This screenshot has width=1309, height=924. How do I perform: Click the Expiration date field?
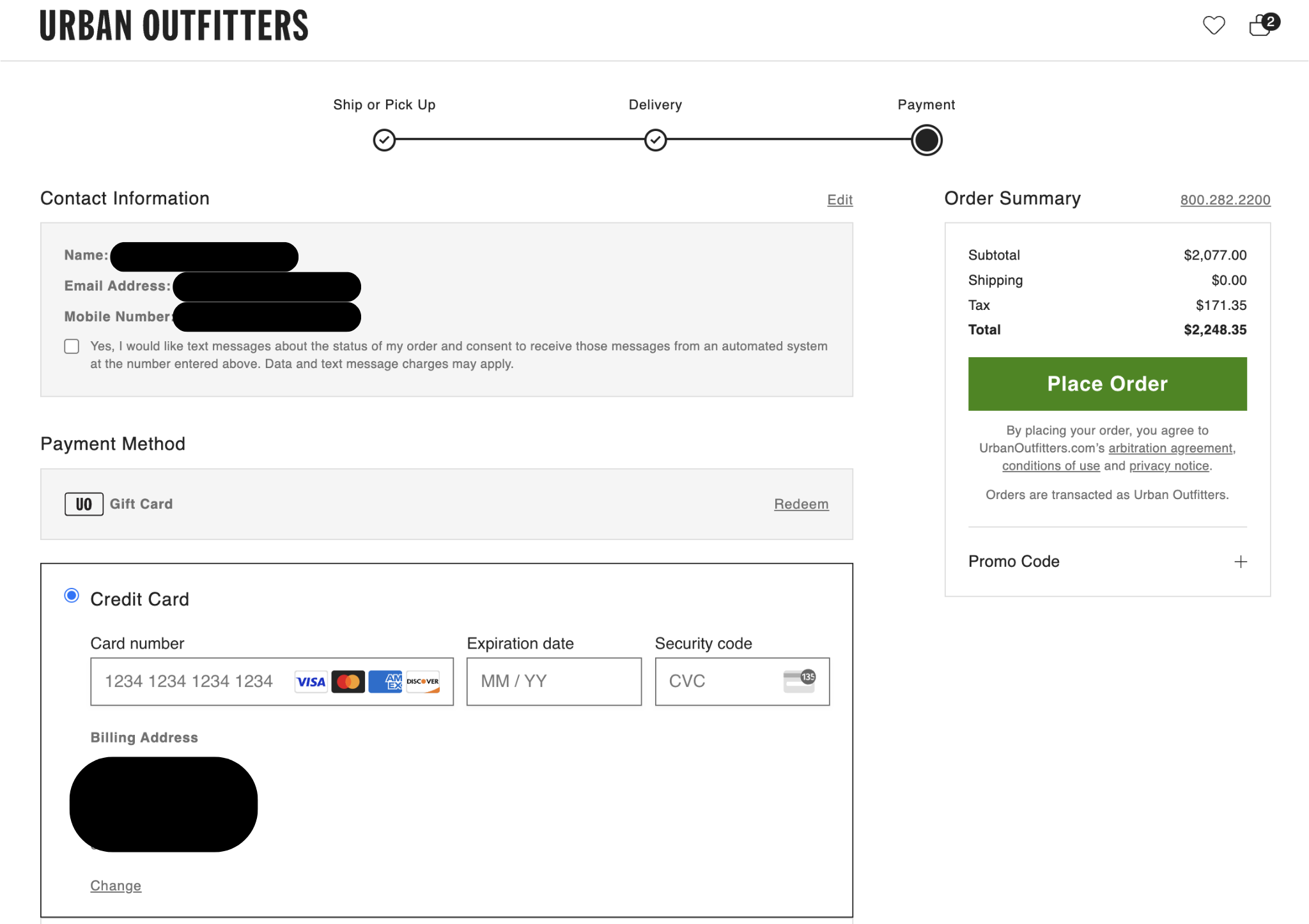554,682
